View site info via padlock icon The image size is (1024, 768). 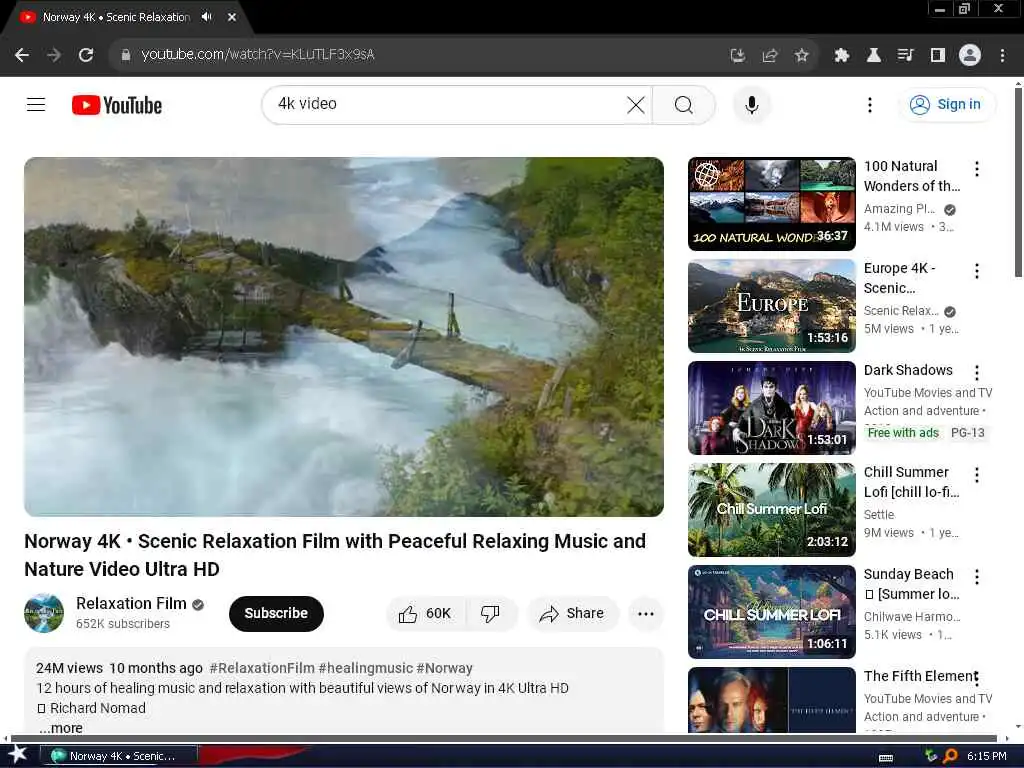pyautogui.click(x=126, y=55)
